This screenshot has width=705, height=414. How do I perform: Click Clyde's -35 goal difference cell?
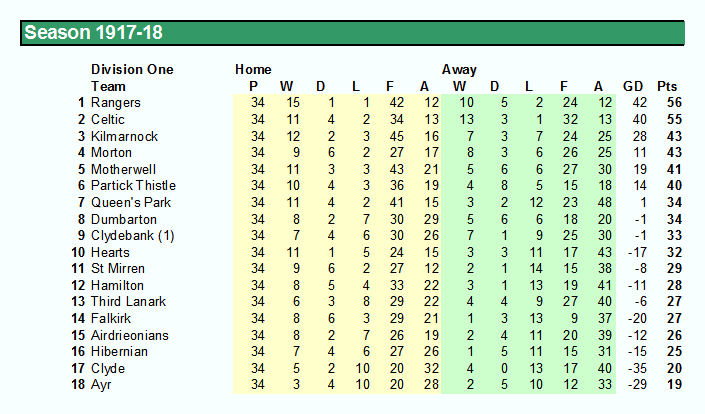pyautogui.click(x=637, y=368)
